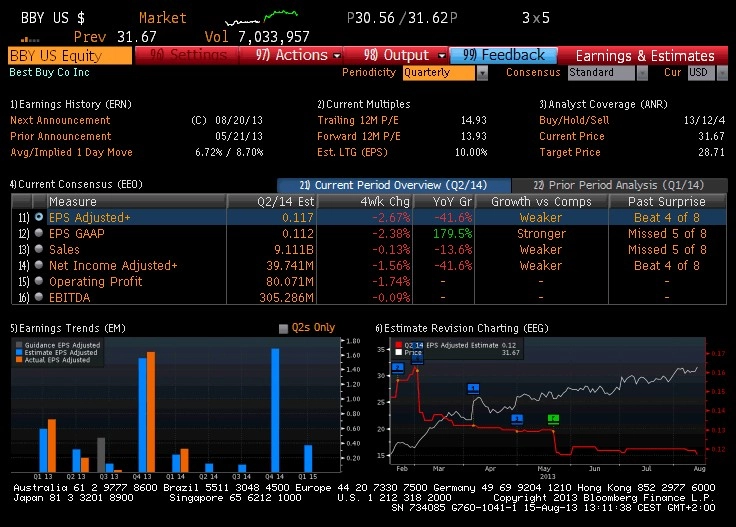Screen dimensions: 736x527
Task: Click the intraday price sparkline chart at top
Action: tap(261, 18)
